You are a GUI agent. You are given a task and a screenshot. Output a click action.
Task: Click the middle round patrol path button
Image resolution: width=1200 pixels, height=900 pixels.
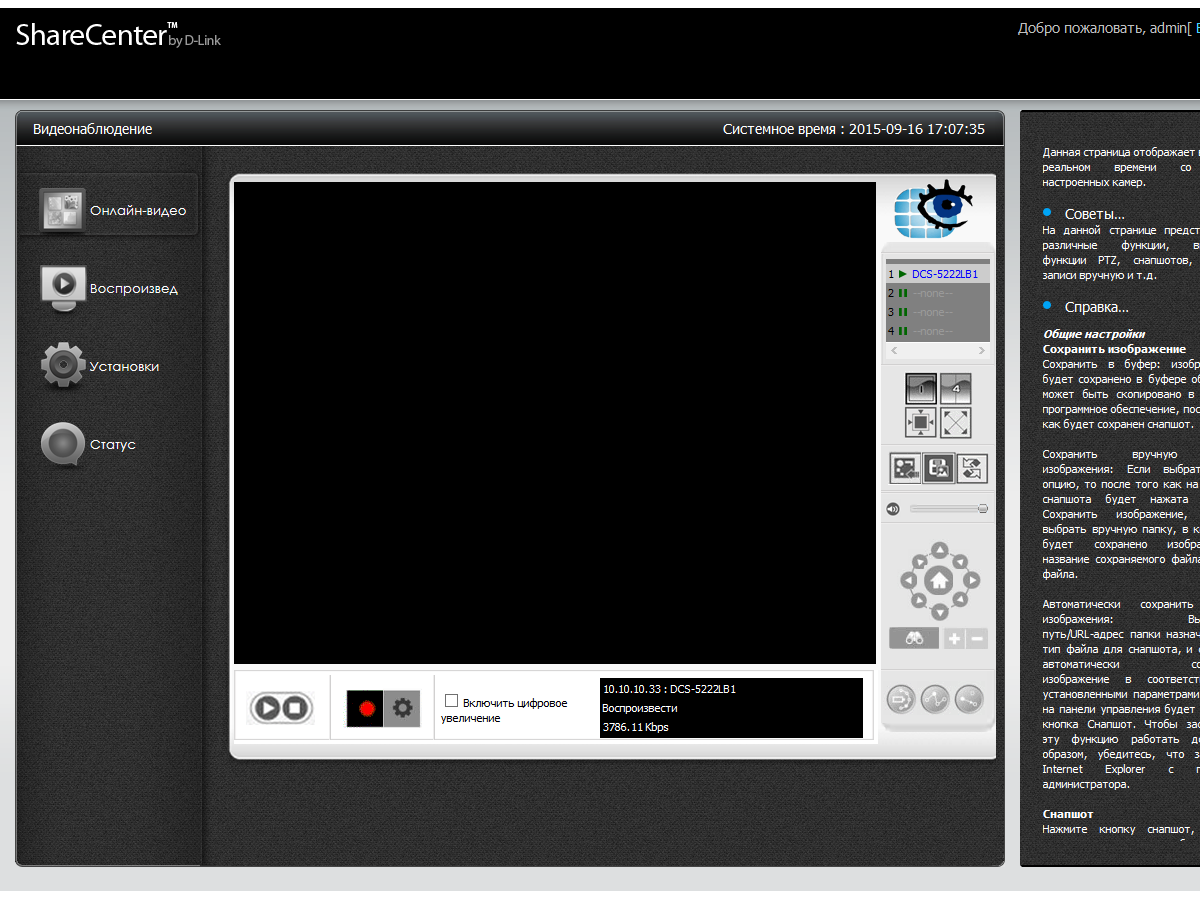(x=935, y=698)
